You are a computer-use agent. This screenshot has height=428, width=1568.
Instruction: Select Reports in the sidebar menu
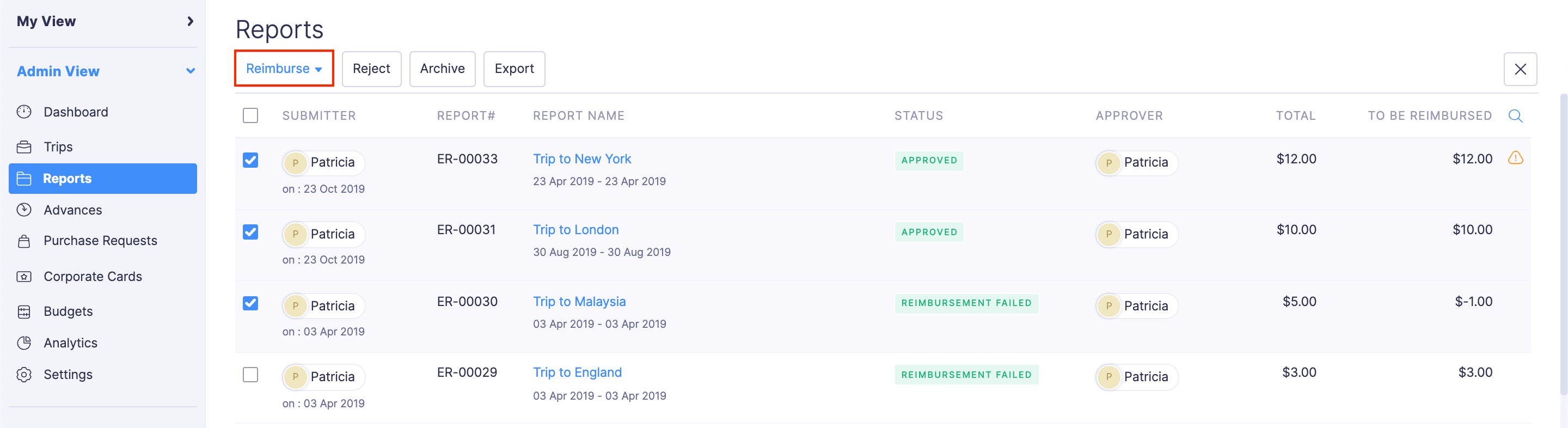click(x=102, y=179)
